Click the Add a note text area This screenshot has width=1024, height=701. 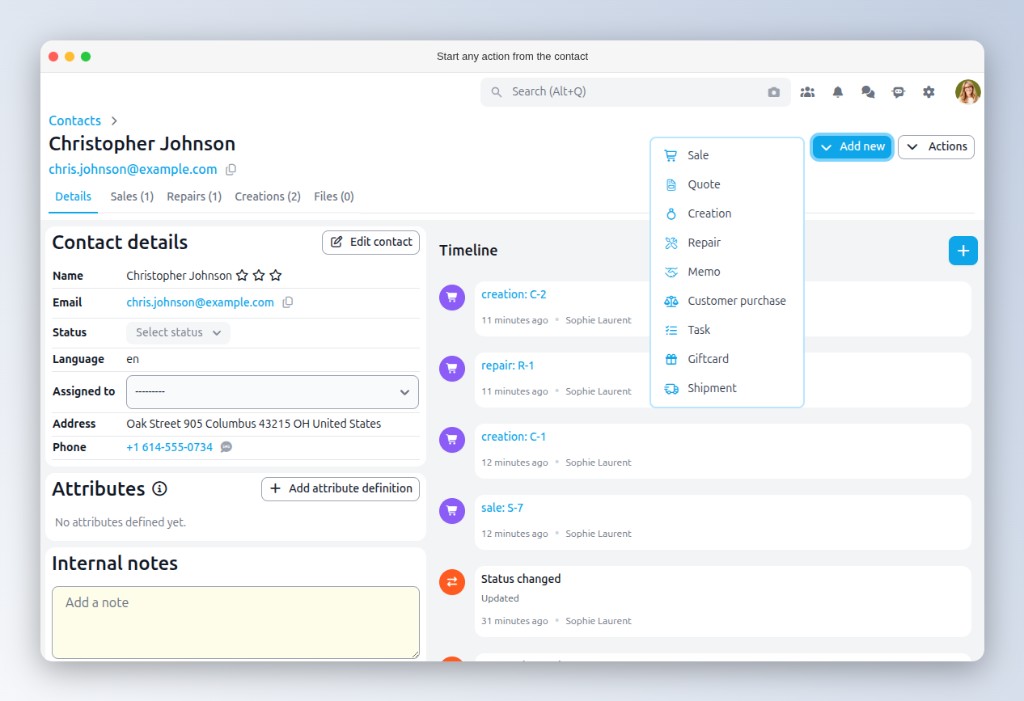point(235,622)
